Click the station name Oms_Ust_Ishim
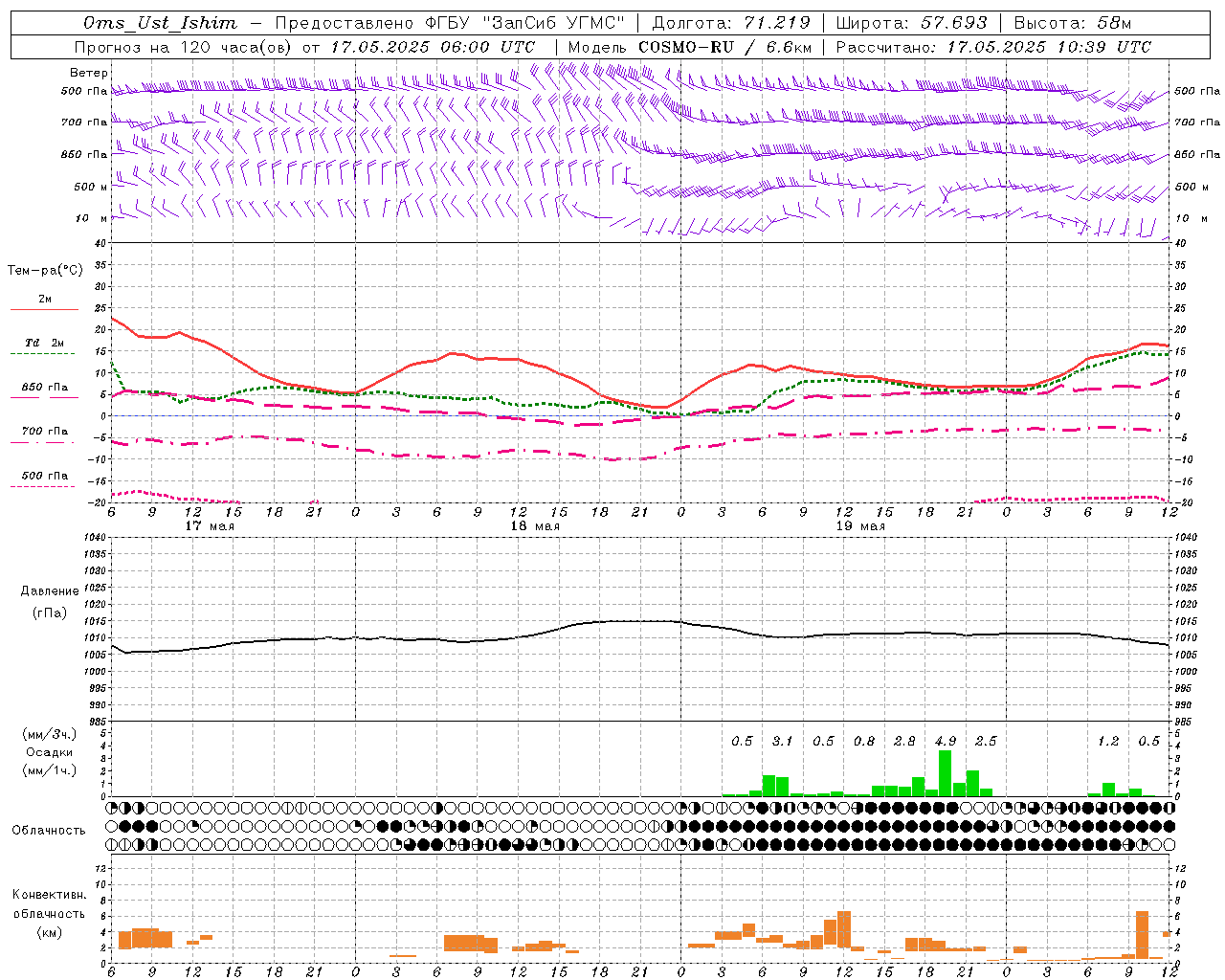Viewport: 1225px width, 980px height. [160, 23]
